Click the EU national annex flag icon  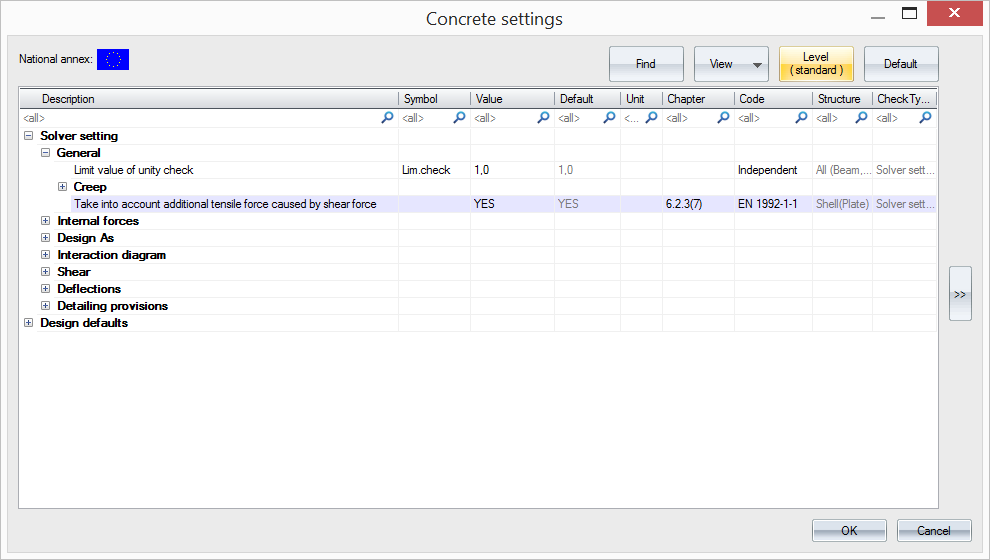[x=113, y=60]
